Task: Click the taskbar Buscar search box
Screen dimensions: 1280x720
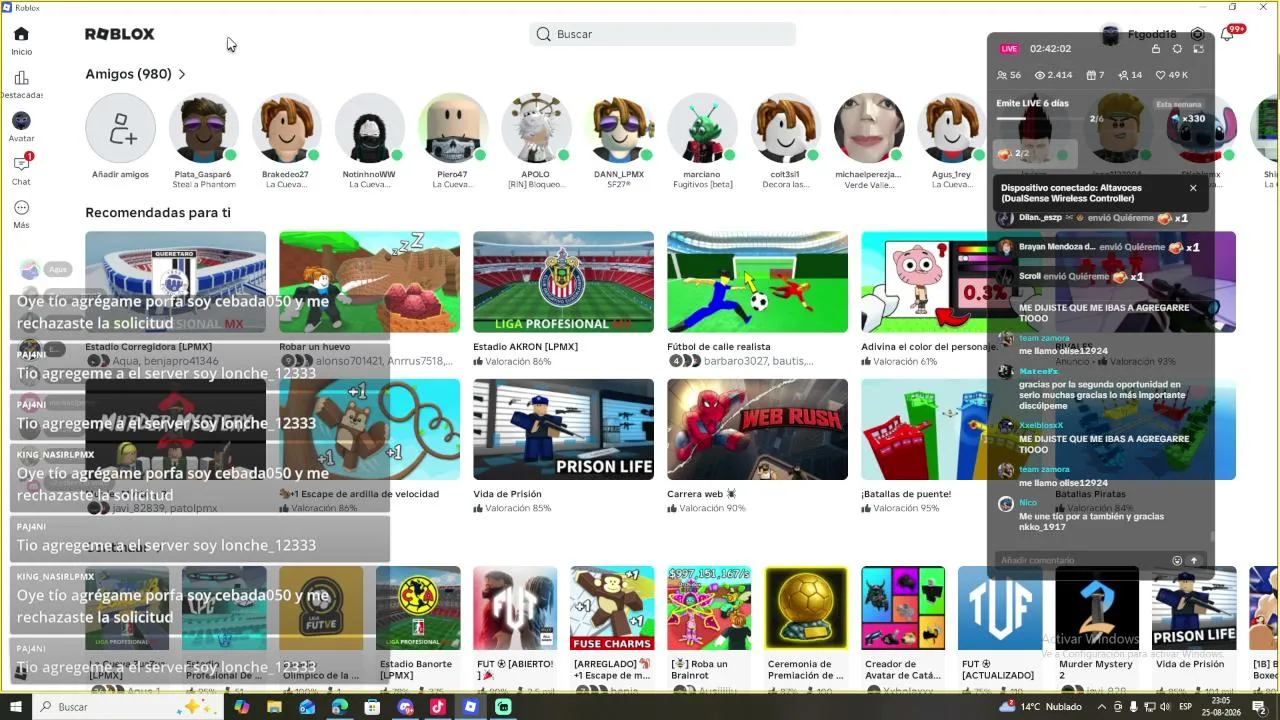Action: [130, 707]
